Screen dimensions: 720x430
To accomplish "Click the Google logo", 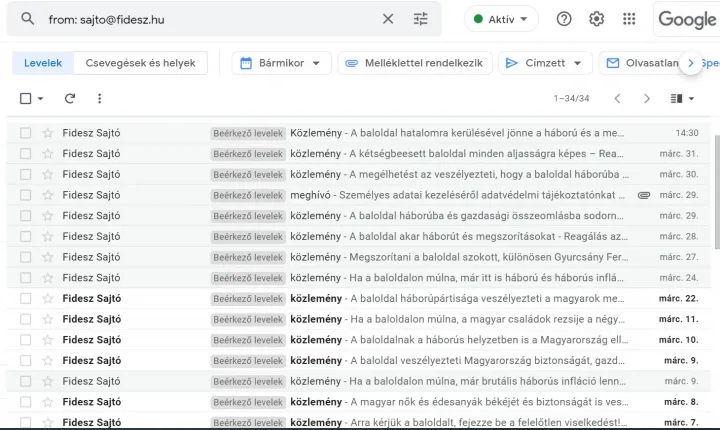I will (x=687, y=19).
